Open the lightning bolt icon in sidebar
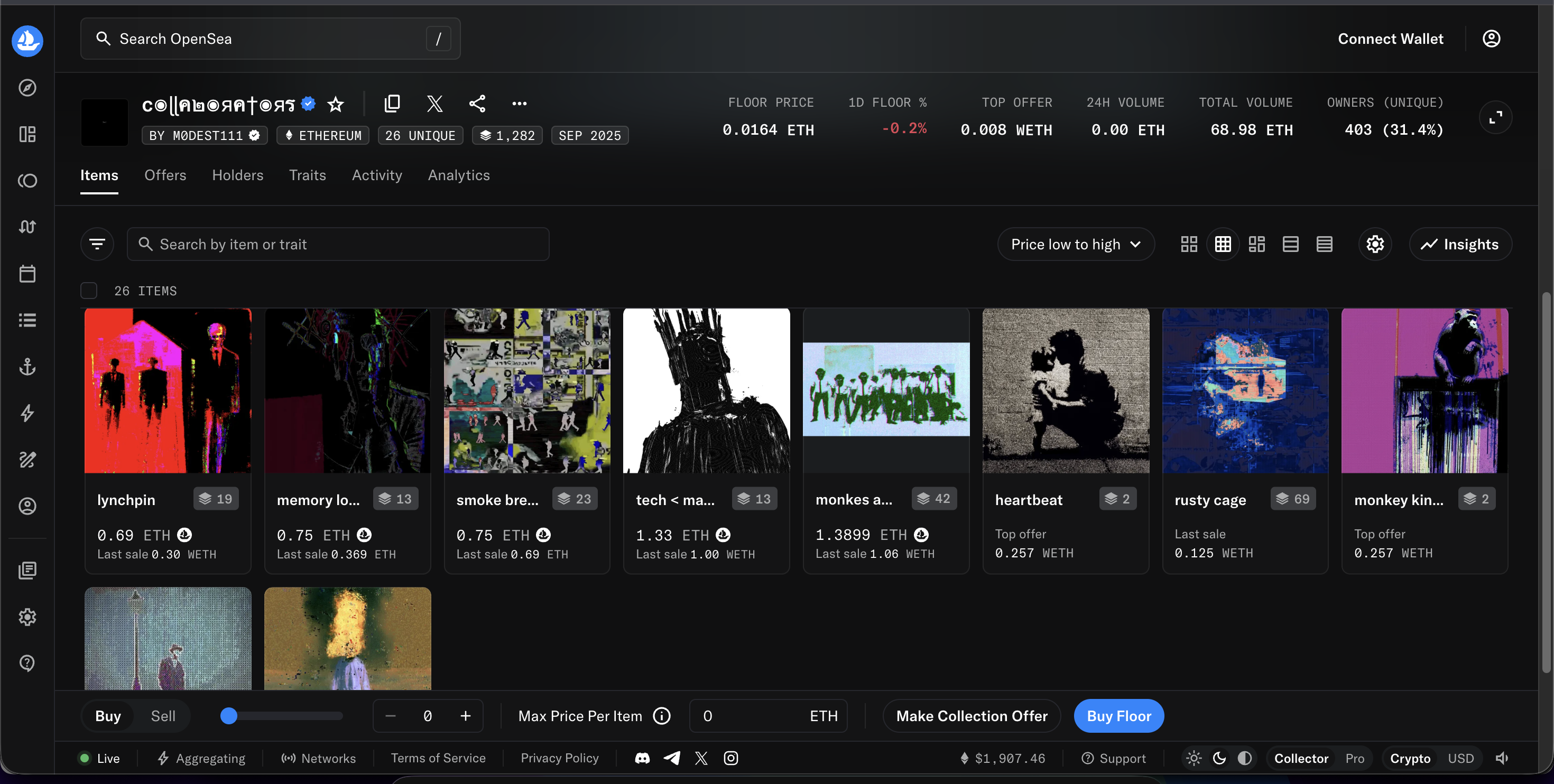 coord(27,413)
